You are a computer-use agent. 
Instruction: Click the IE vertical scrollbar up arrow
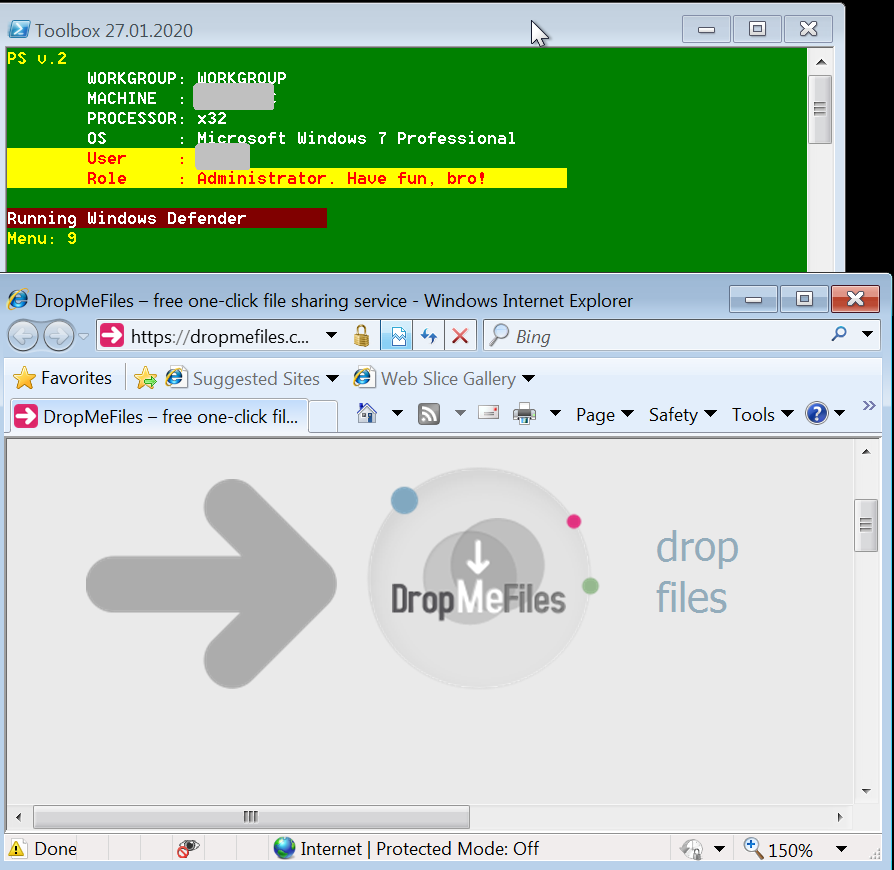pos(866,452)
